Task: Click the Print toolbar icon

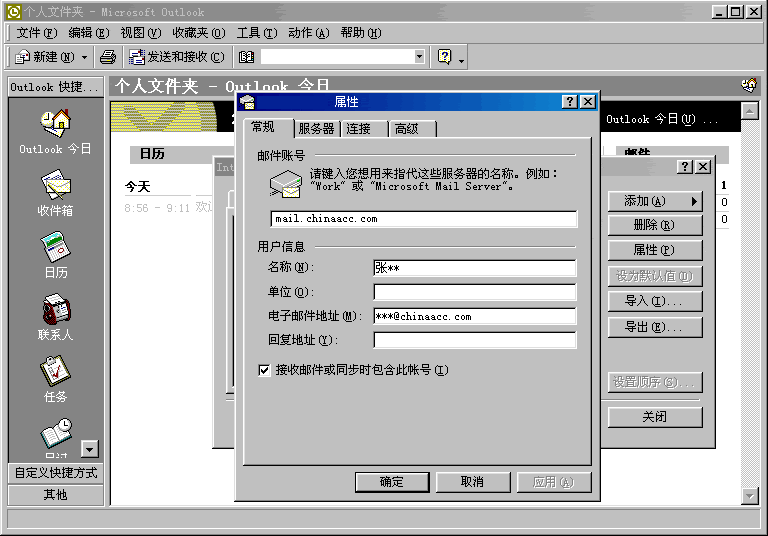Action: point(108,57)
